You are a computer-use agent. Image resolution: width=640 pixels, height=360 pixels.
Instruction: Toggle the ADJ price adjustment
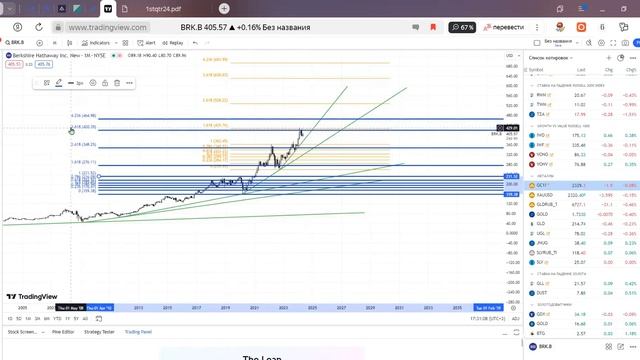515,318
